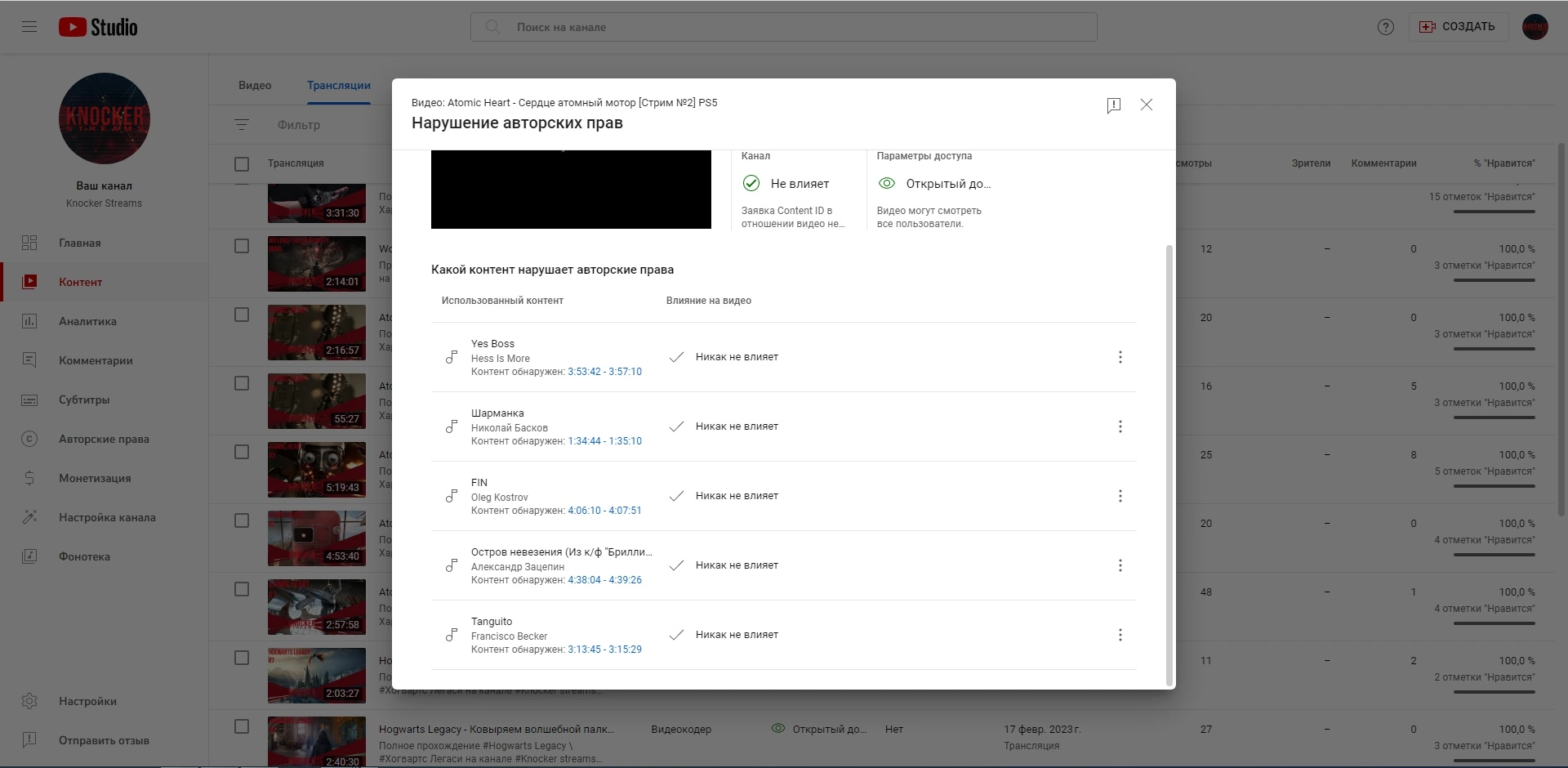
Task: Check the box for the 2:03:27 stream
Action: [242, 658]
